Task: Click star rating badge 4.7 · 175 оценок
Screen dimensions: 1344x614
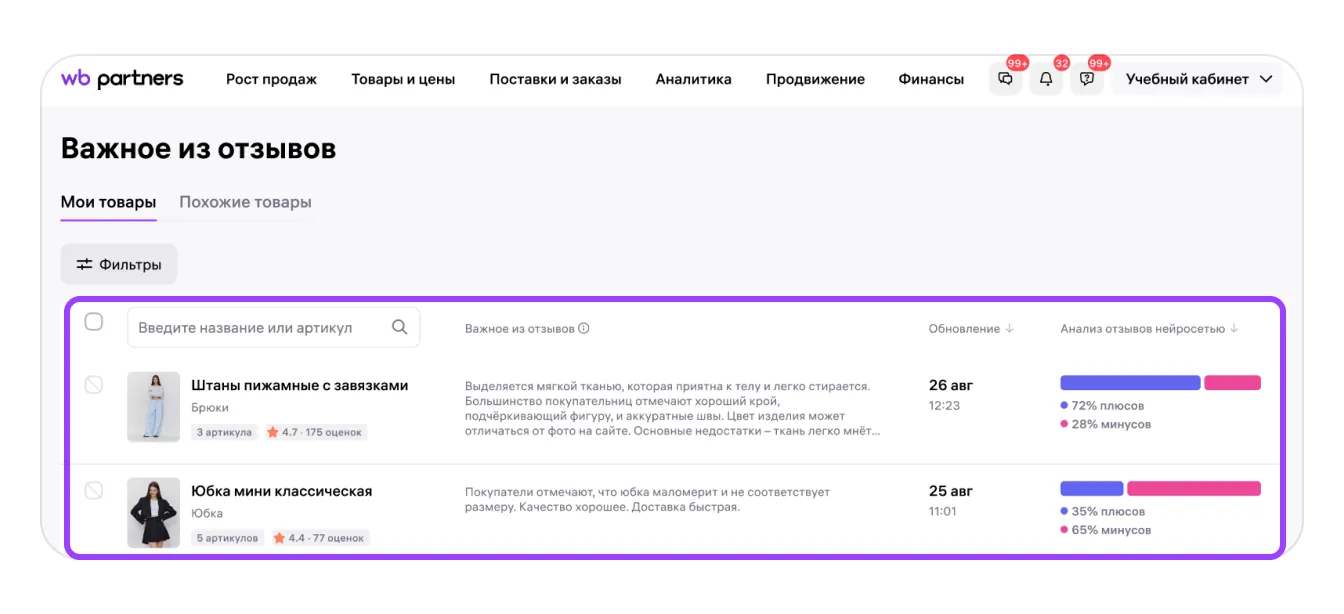Action: coord(316,432)
